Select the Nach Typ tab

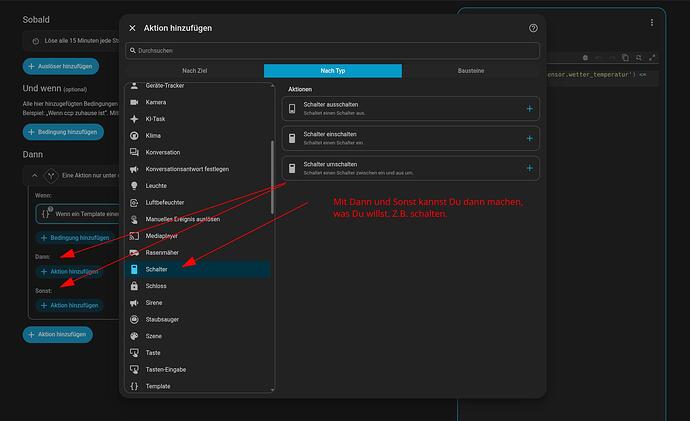(x=333, y=71)
